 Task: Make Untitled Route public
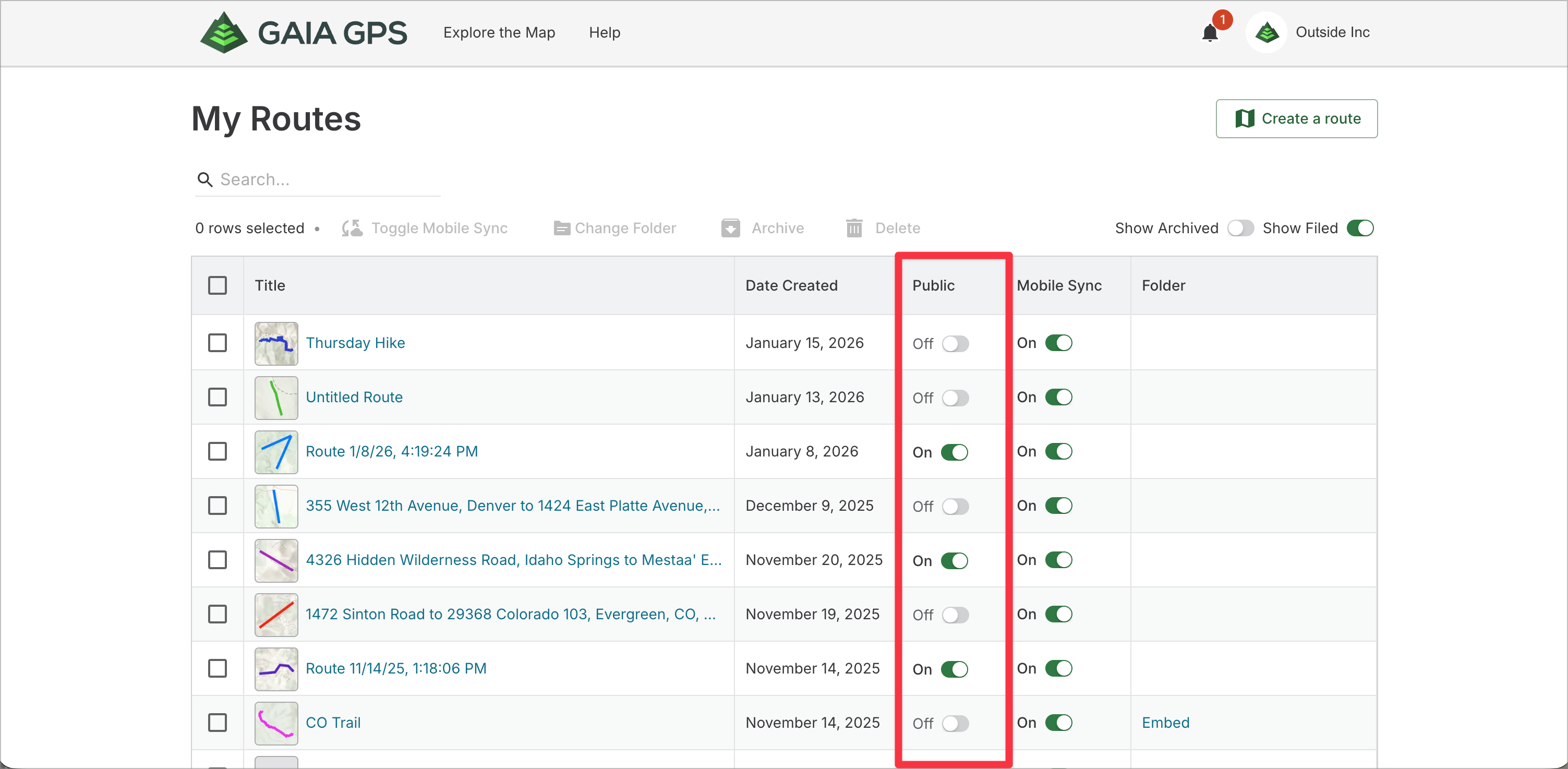(x=955, y=398)
